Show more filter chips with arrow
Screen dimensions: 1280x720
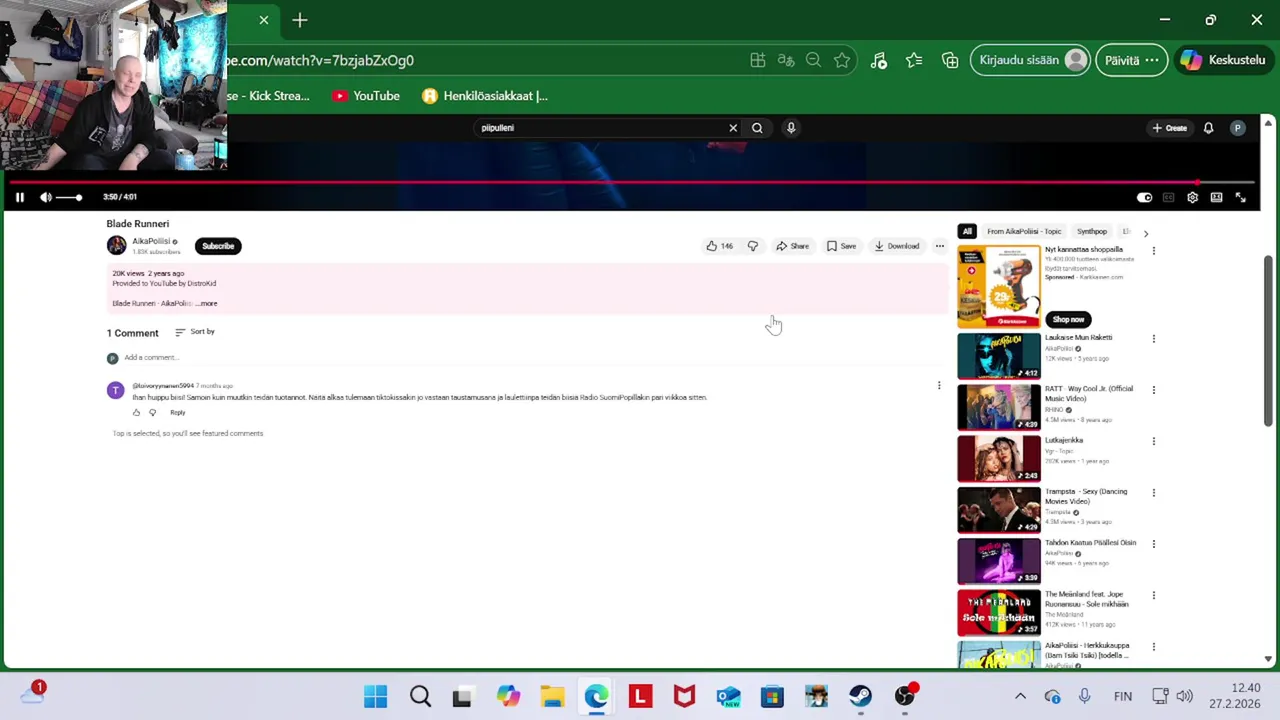tap(1146, 233)
